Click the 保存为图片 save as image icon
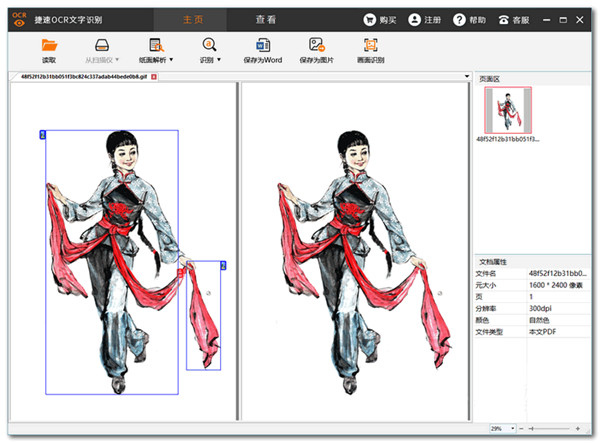Image resolution: width=600 pixels, height=443 pixels. (x=316, y=45)
